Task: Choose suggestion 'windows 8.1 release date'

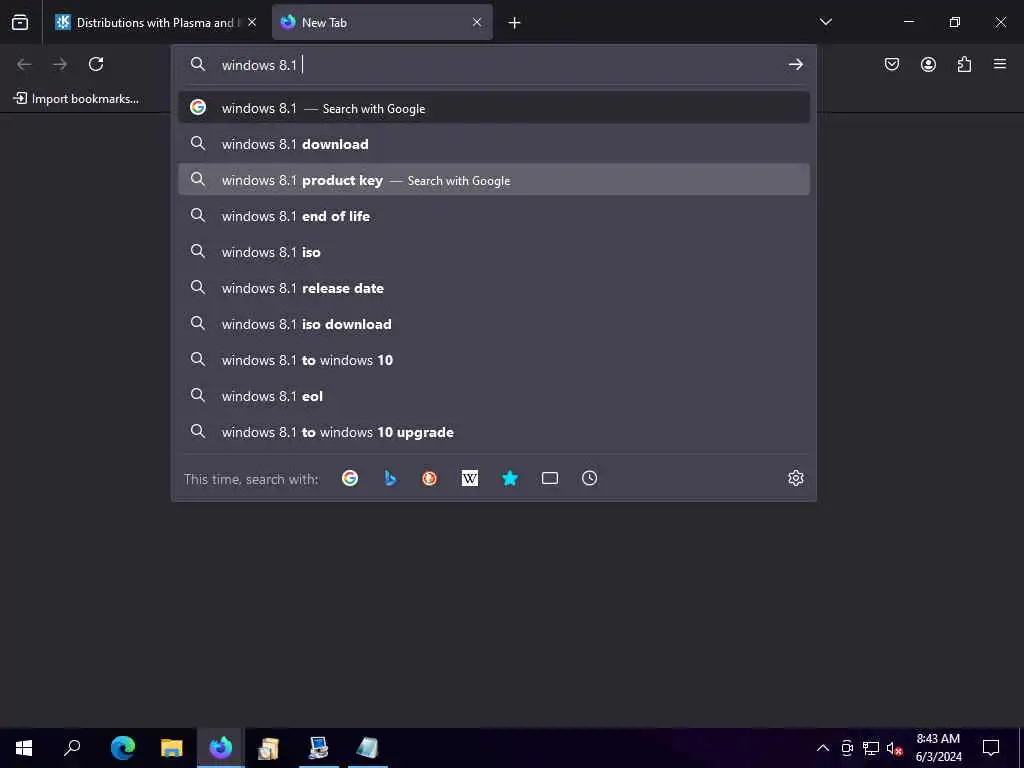Action: click(494, 287)
